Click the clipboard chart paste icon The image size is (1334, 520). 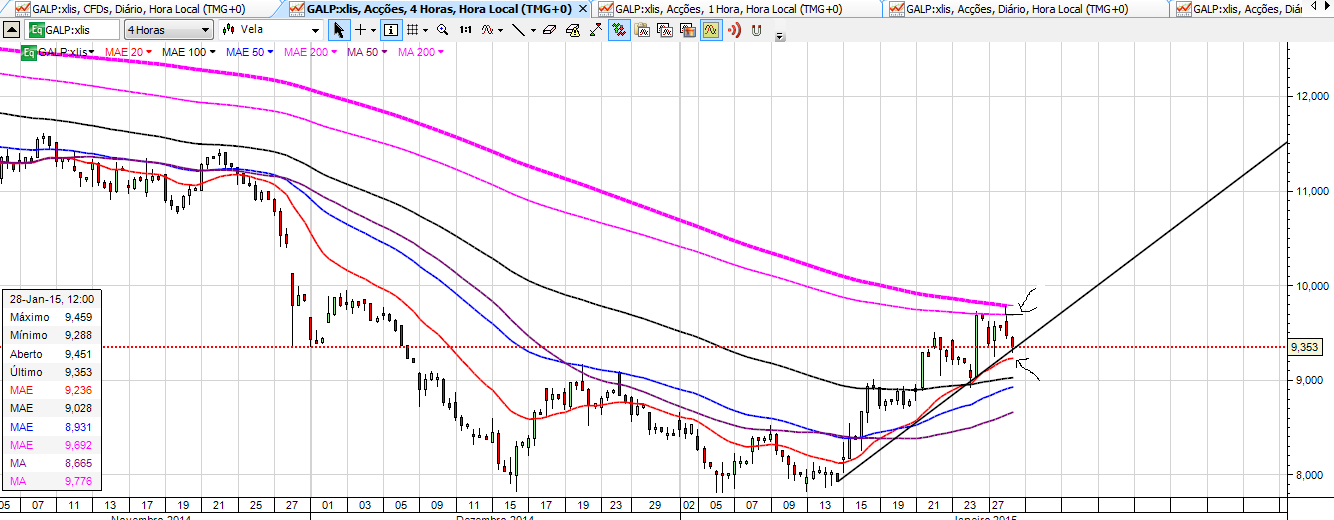(643, 30)
